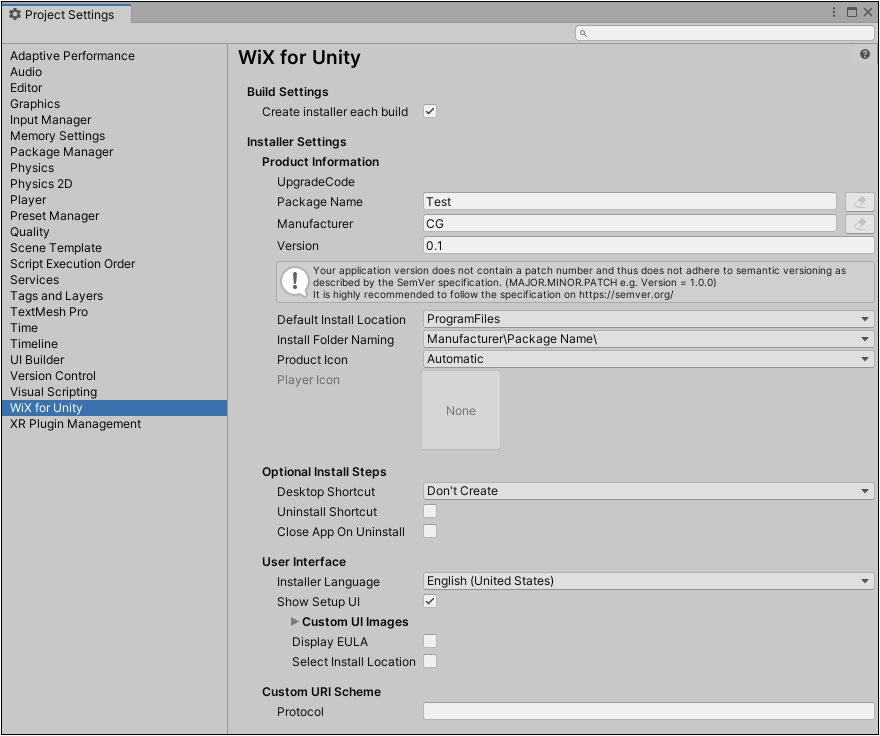The width and height of the screenshot is (880, 736).
Task: Click the Version number field
Action: tap(648, 246)
